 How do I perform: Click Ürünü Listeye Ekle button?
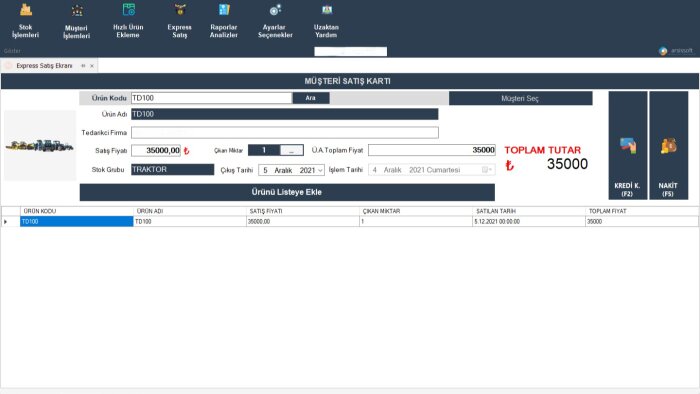point(287,192)
